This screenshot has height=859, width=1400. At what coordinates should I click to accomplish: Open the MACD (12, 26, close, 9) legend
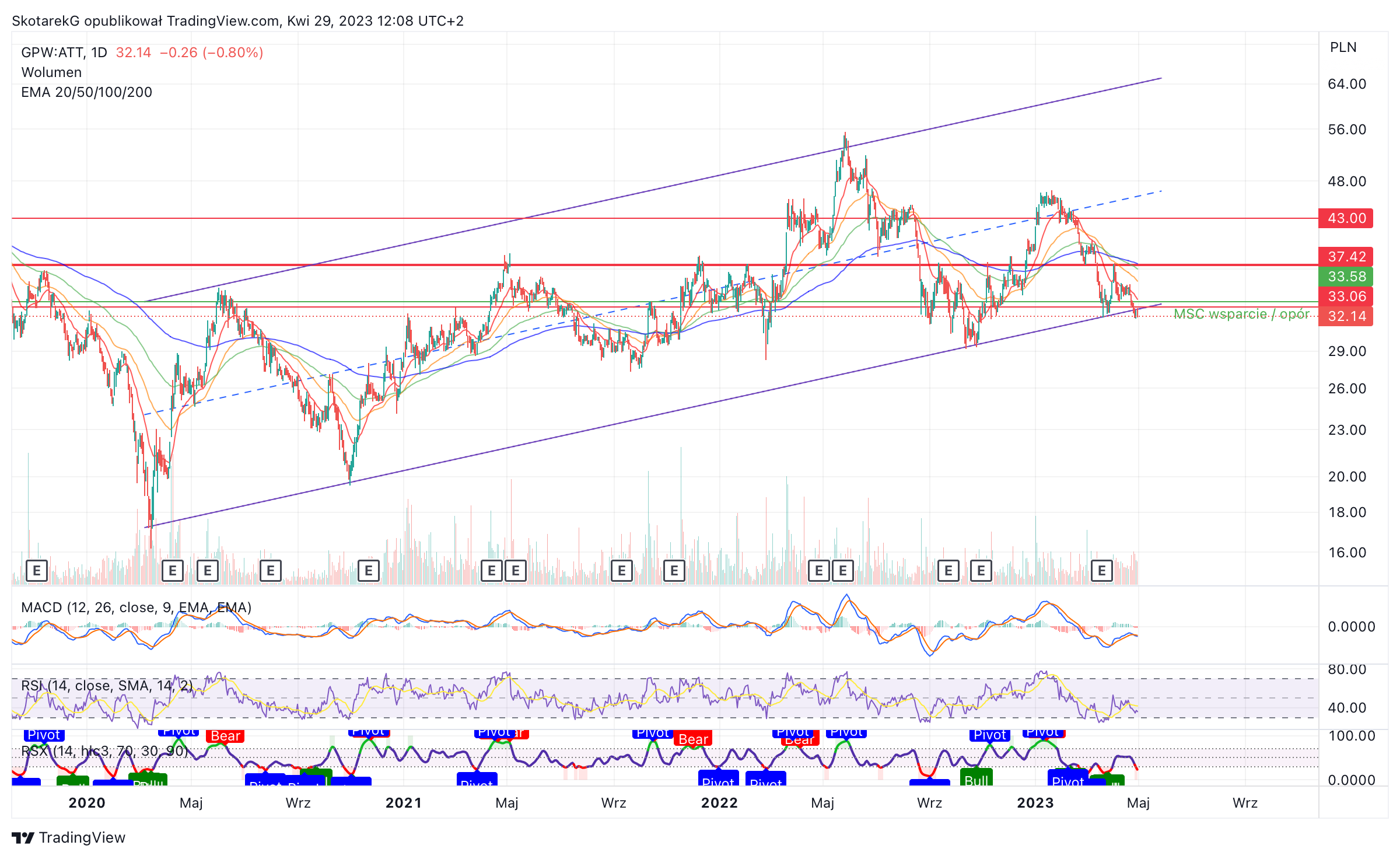click(136, 607)
